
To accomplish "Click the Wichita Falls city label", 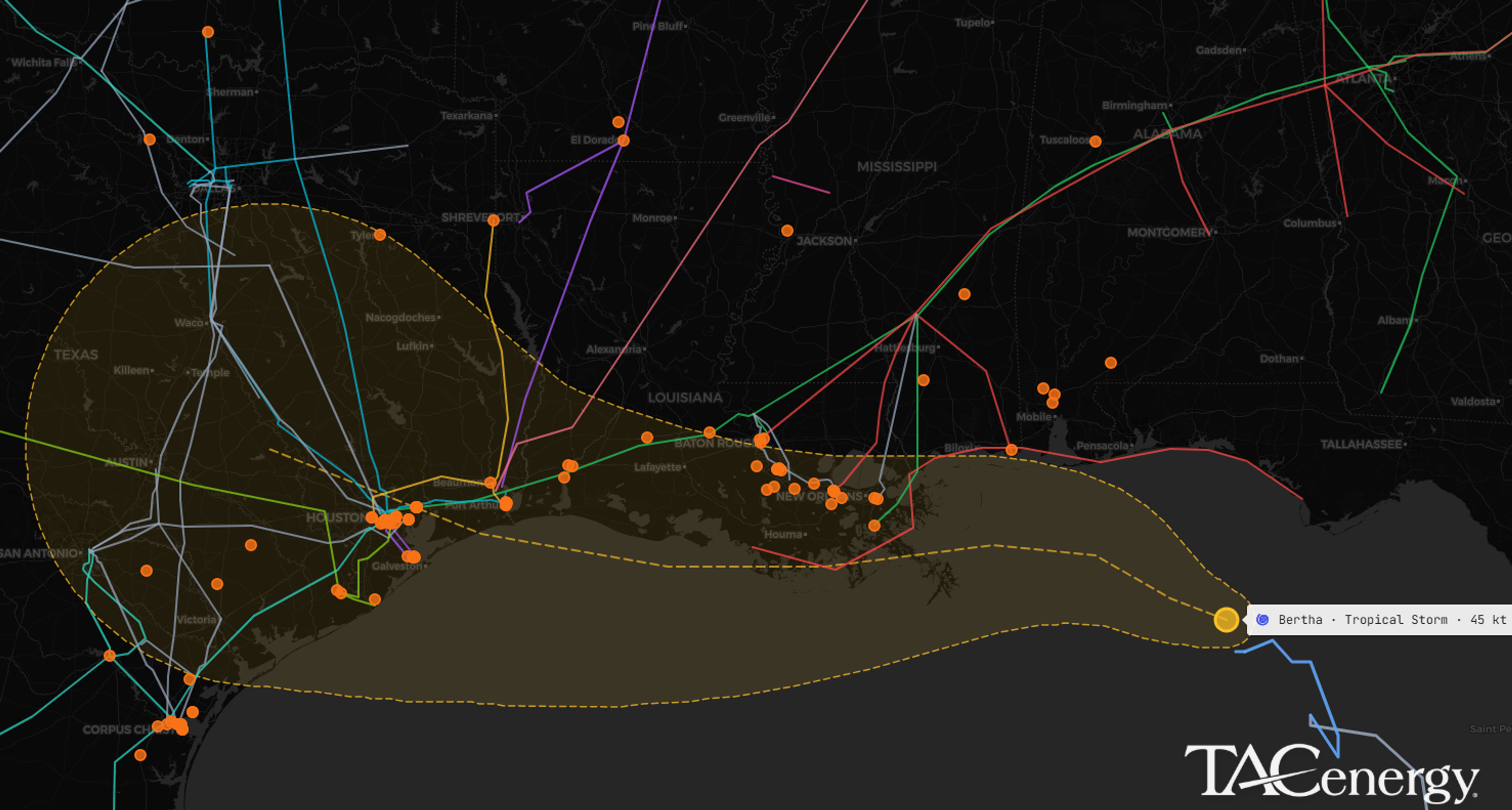I will pyautogui.click(x=44, y=62).
